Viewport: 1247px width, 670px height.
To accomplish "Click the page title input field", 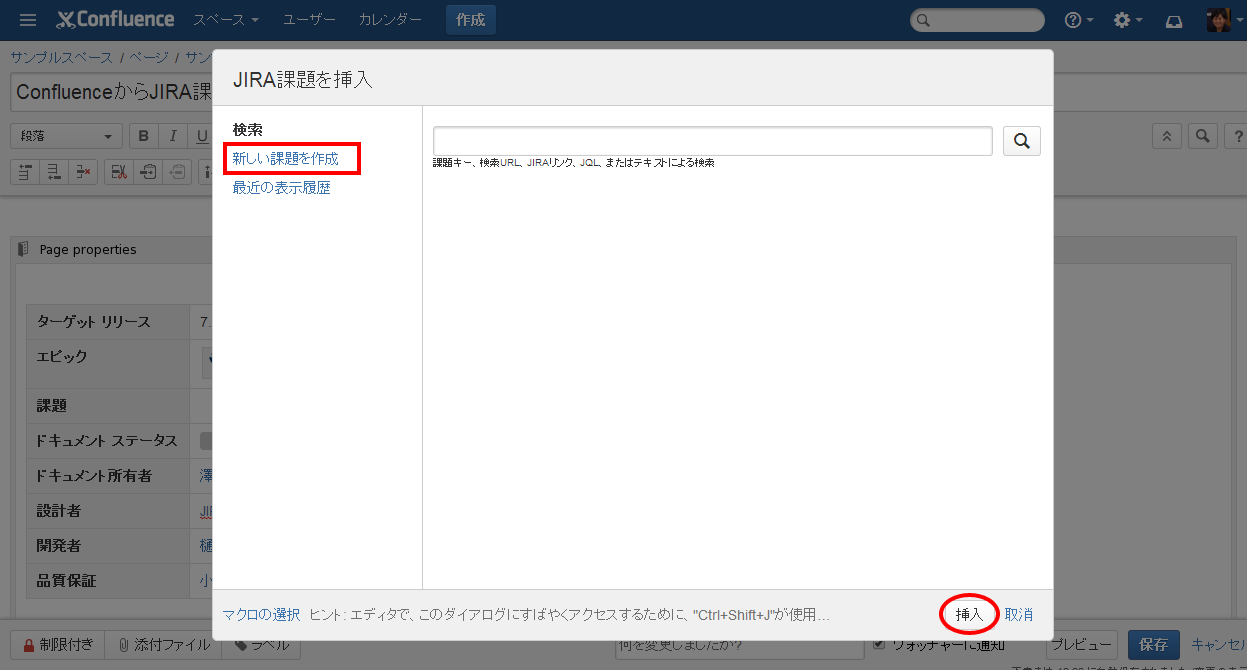I will tap(111, 92).
